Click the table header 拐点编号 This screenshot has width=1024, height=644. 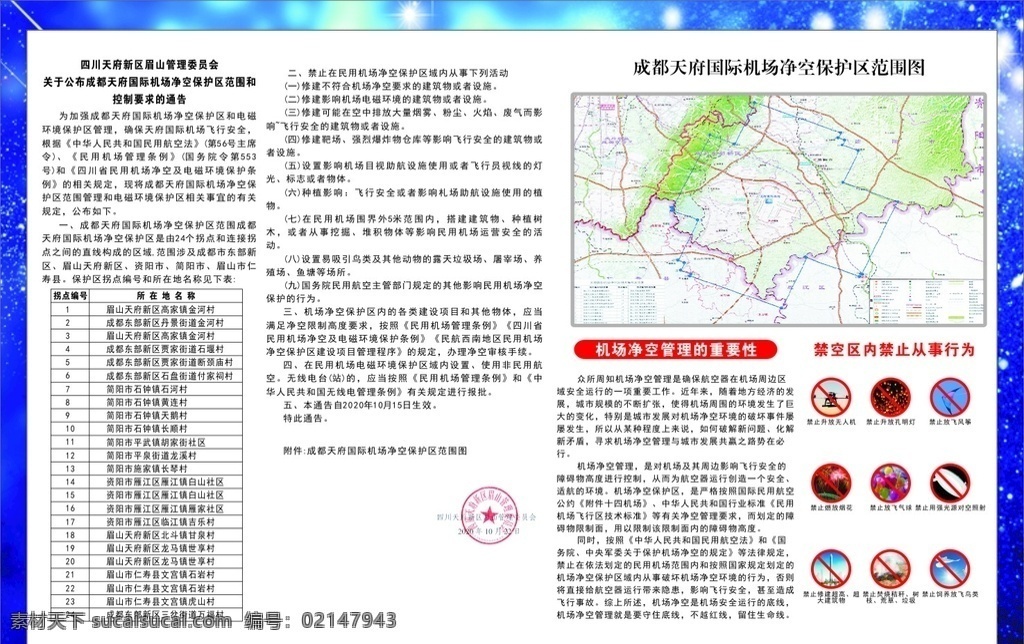coord(71,295)
